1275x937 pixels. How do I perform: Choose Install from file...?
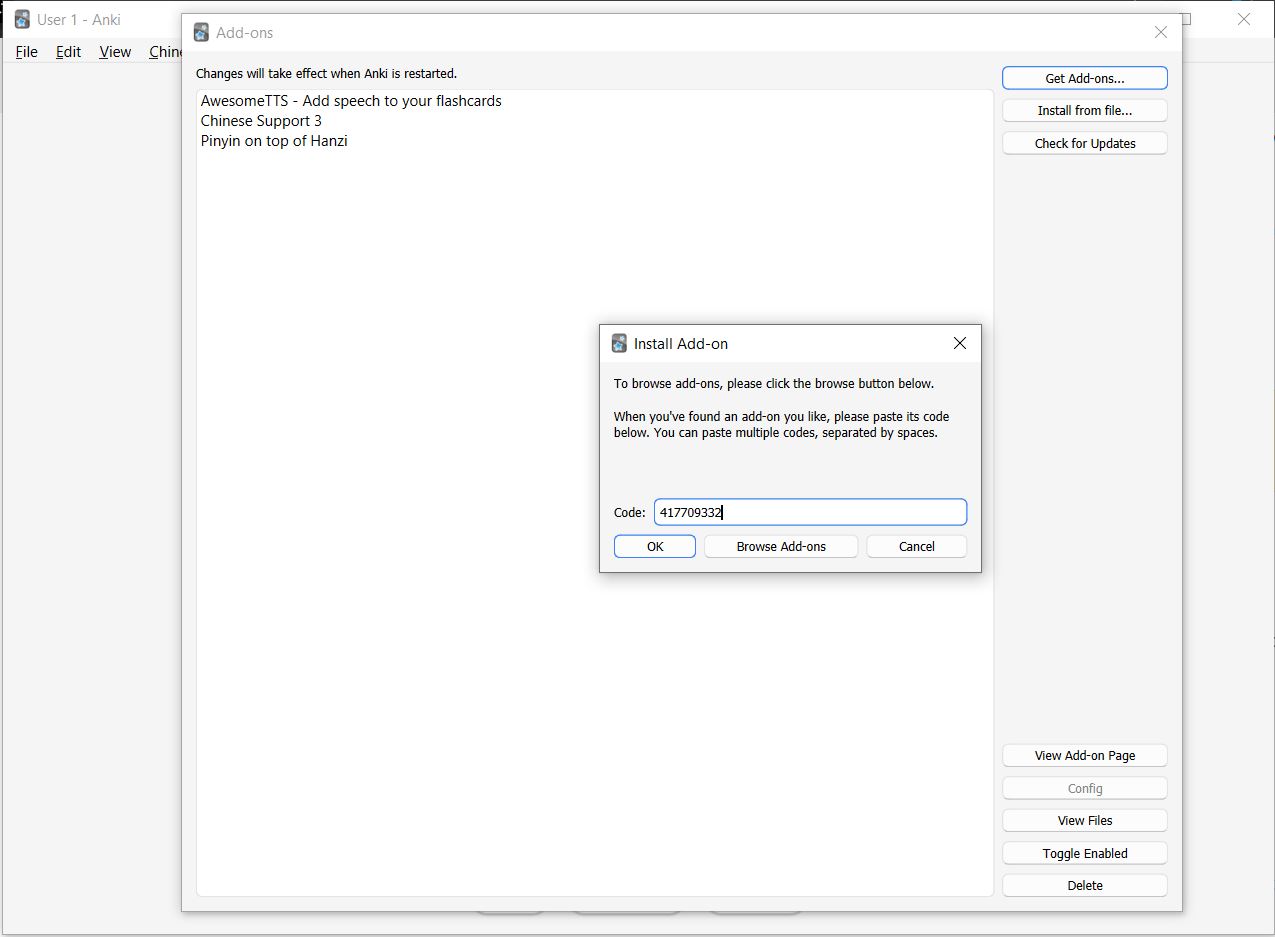pyautogui.click(x=1085, y=111)
